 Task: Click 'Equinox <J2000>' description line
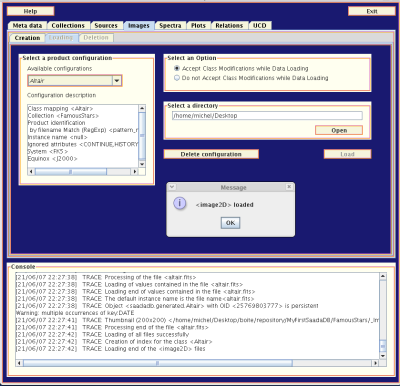[x=52, y=159]
